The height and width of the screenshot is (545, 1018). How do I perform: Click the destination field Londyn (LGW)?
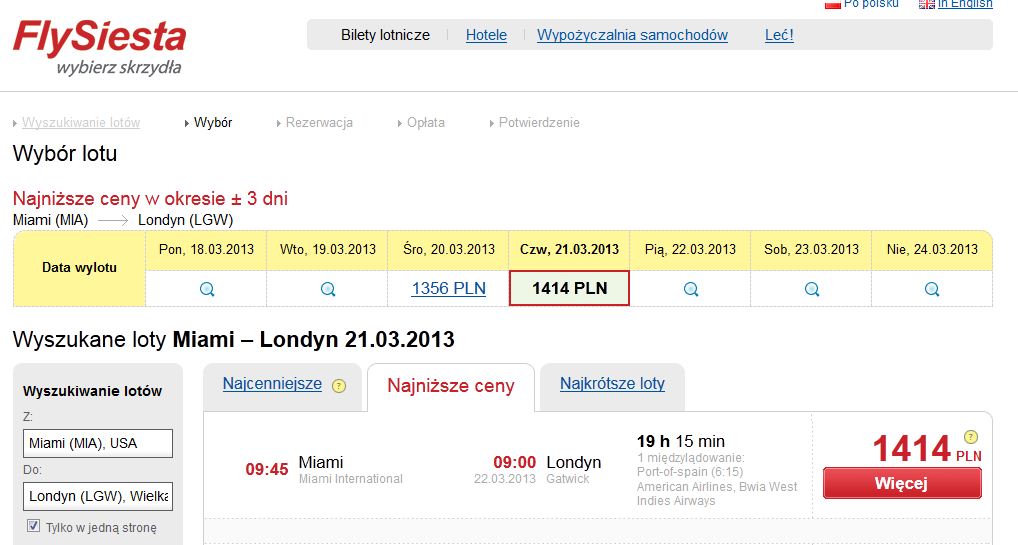(x=98, y=496)
